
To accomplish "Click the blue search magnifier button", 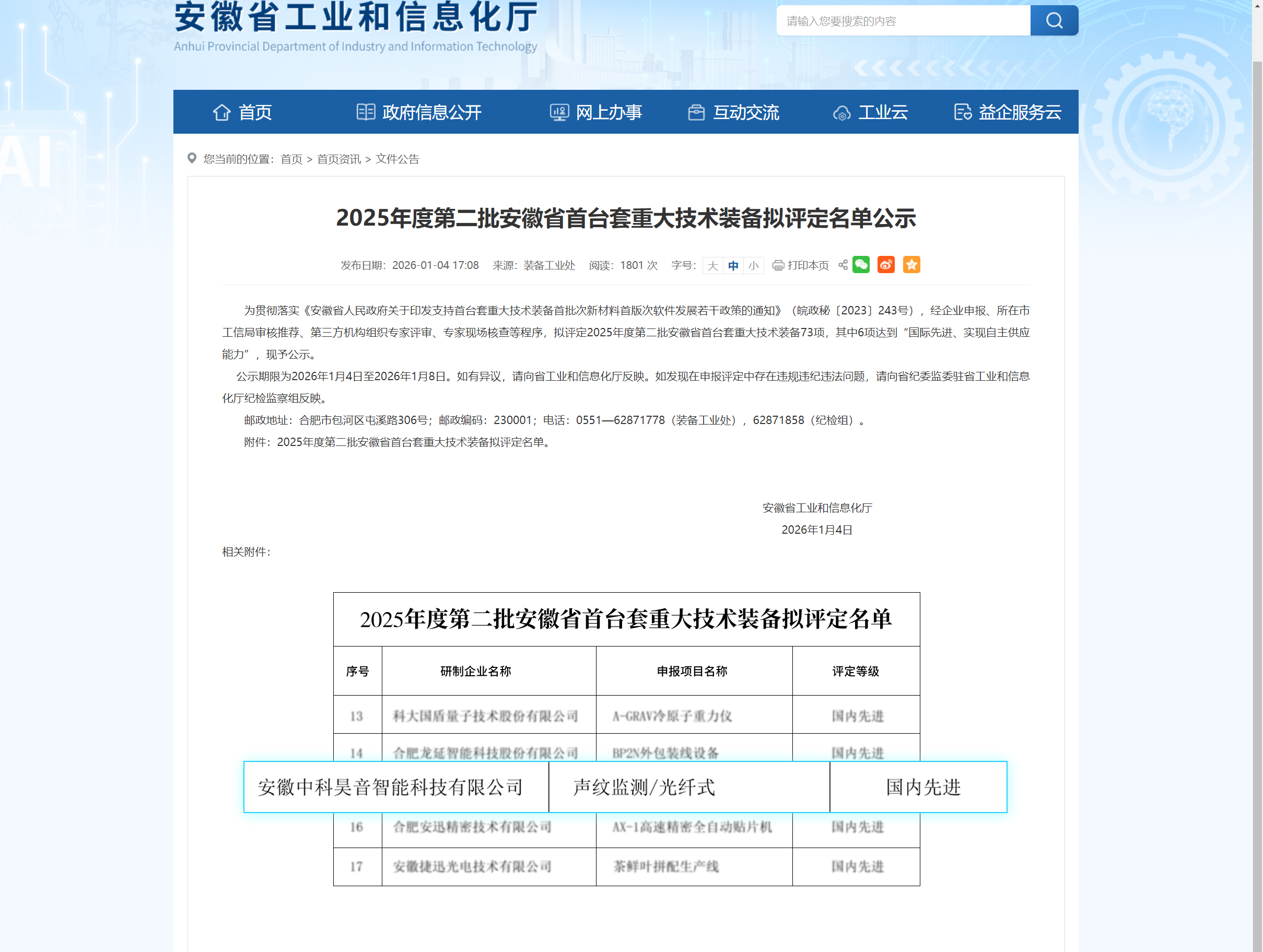I will tap(1054, 20).
